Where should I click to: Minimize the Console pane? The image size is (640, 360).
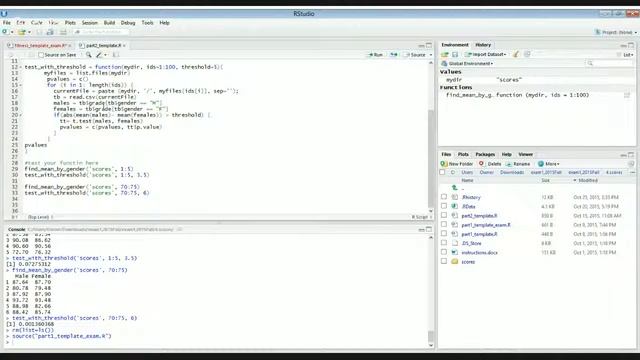click(x=421, y=230)
